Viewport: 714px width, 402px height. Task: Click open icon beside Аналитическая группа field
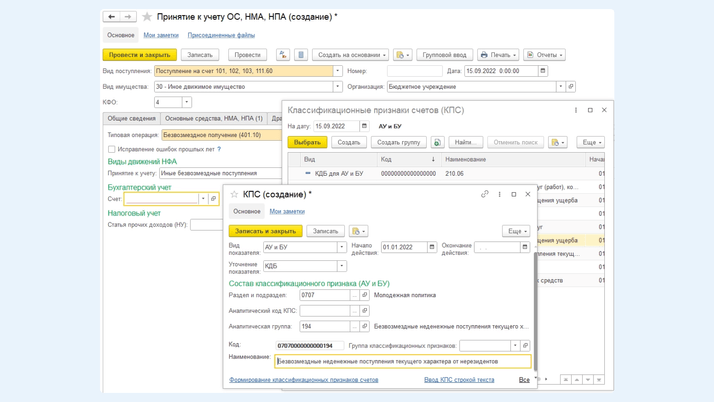[x=365, y=326]
